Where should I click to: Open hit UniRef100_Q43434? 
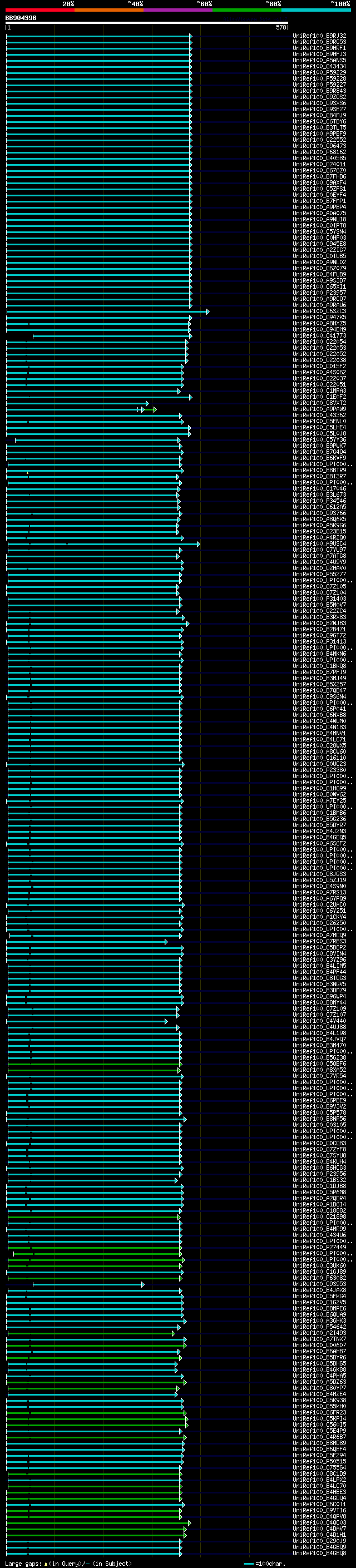319,66
